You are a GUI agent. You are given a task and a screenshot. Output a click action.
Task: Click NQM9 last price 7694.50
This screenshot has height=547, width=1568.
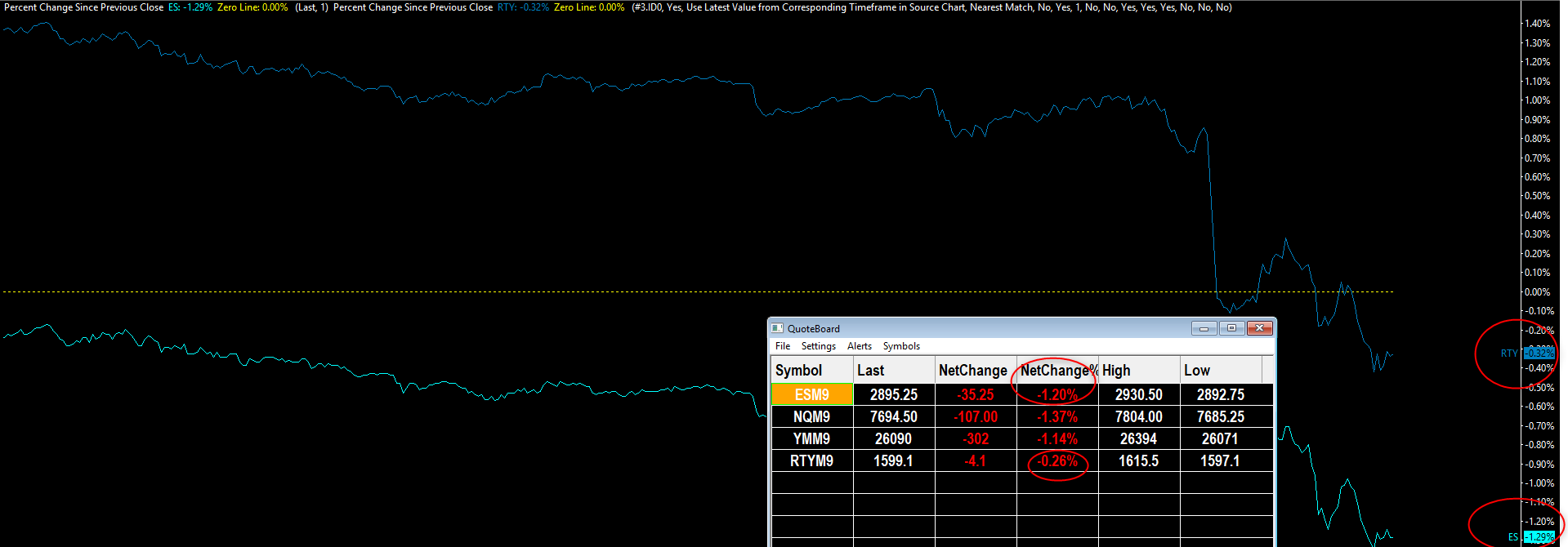pos(894,416)
